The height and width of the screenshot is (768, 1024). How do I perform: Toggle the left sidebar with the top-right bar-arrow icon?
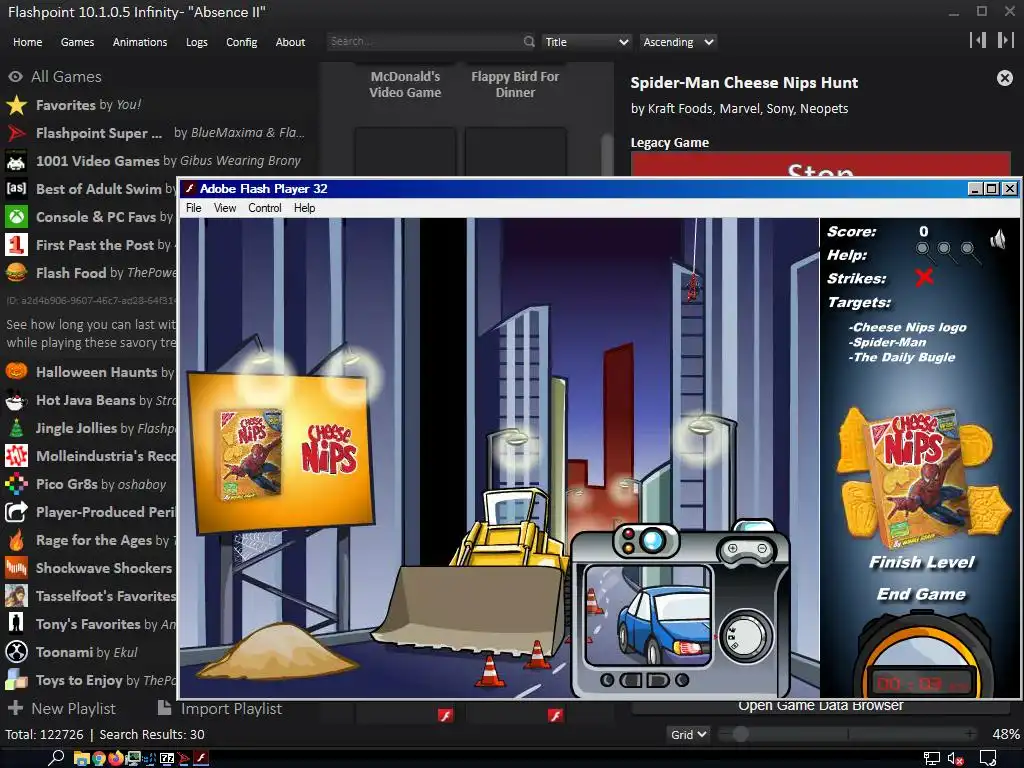(978, 40)
